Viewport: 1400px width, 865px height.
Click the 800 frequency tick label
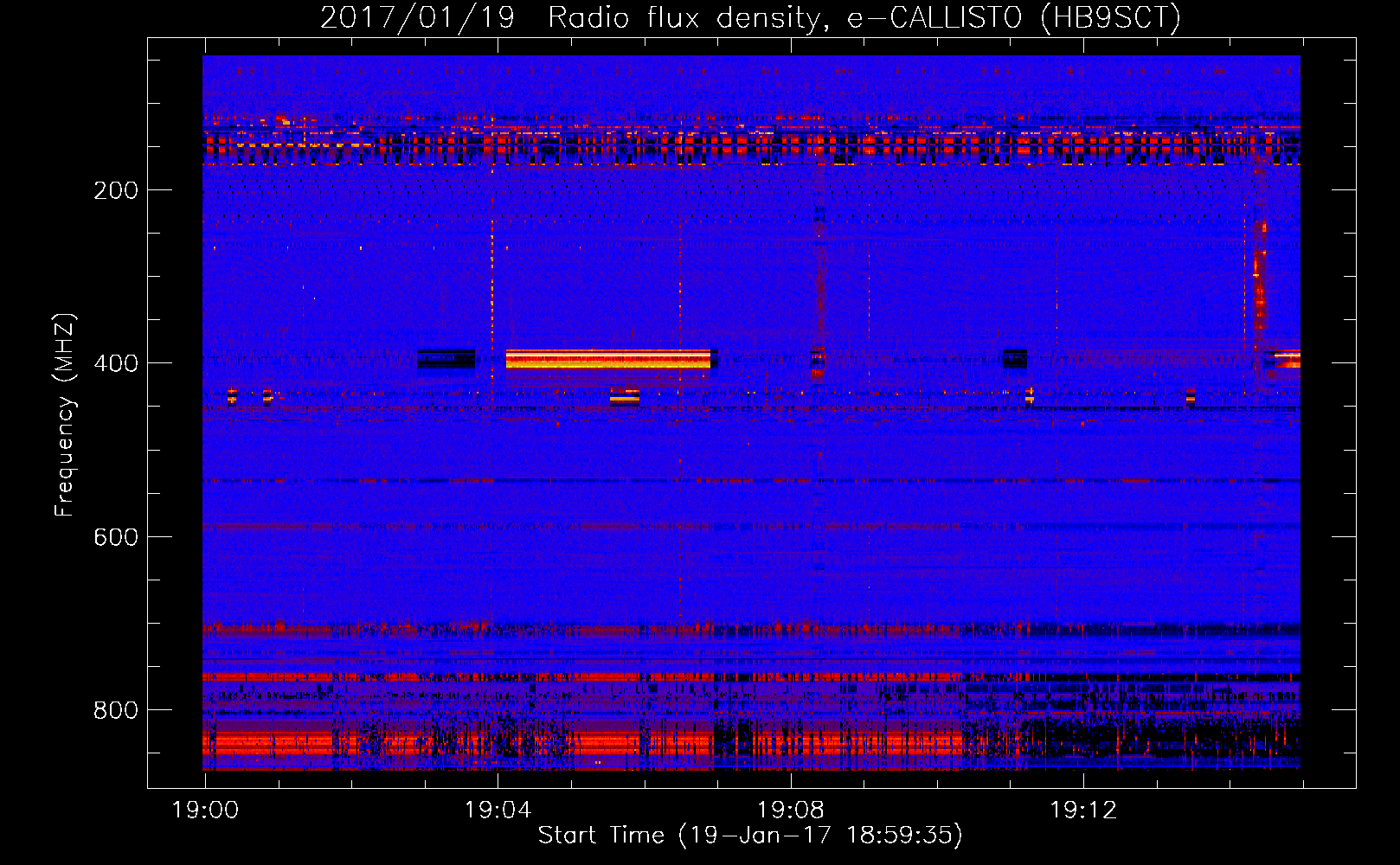click(x=116, y=710)
